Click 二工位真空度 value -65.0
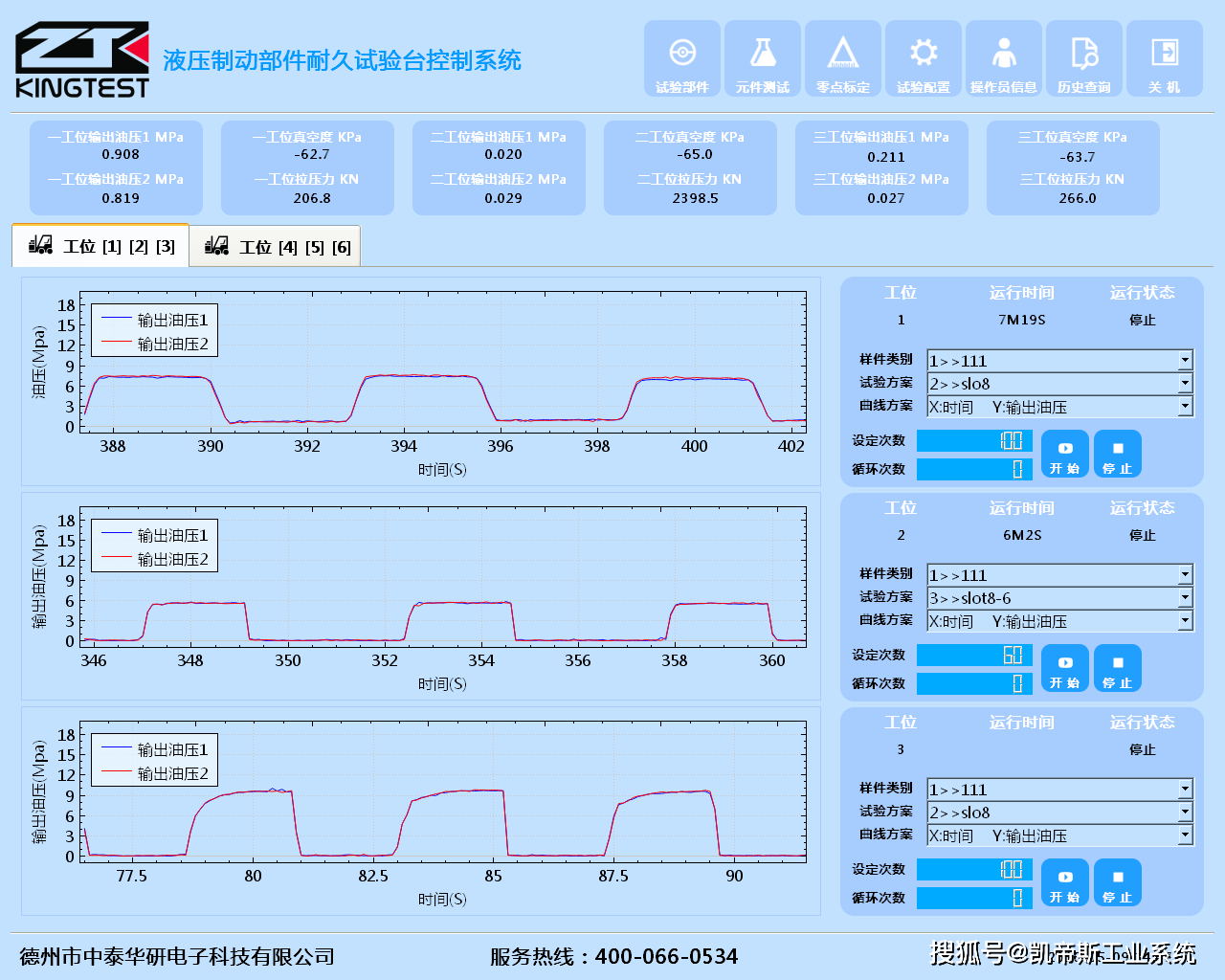Screen dimensions: 1225x980 [695, 154]
